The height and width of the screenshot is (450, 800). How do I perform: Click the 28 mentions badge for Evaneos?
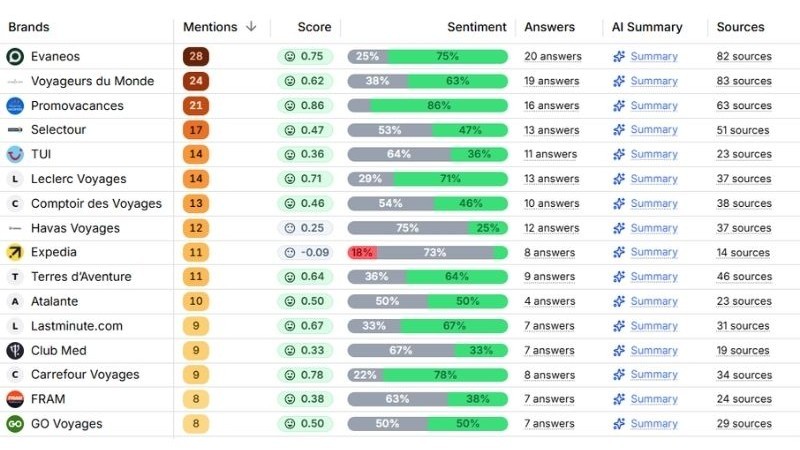click(x=196, y=56)
